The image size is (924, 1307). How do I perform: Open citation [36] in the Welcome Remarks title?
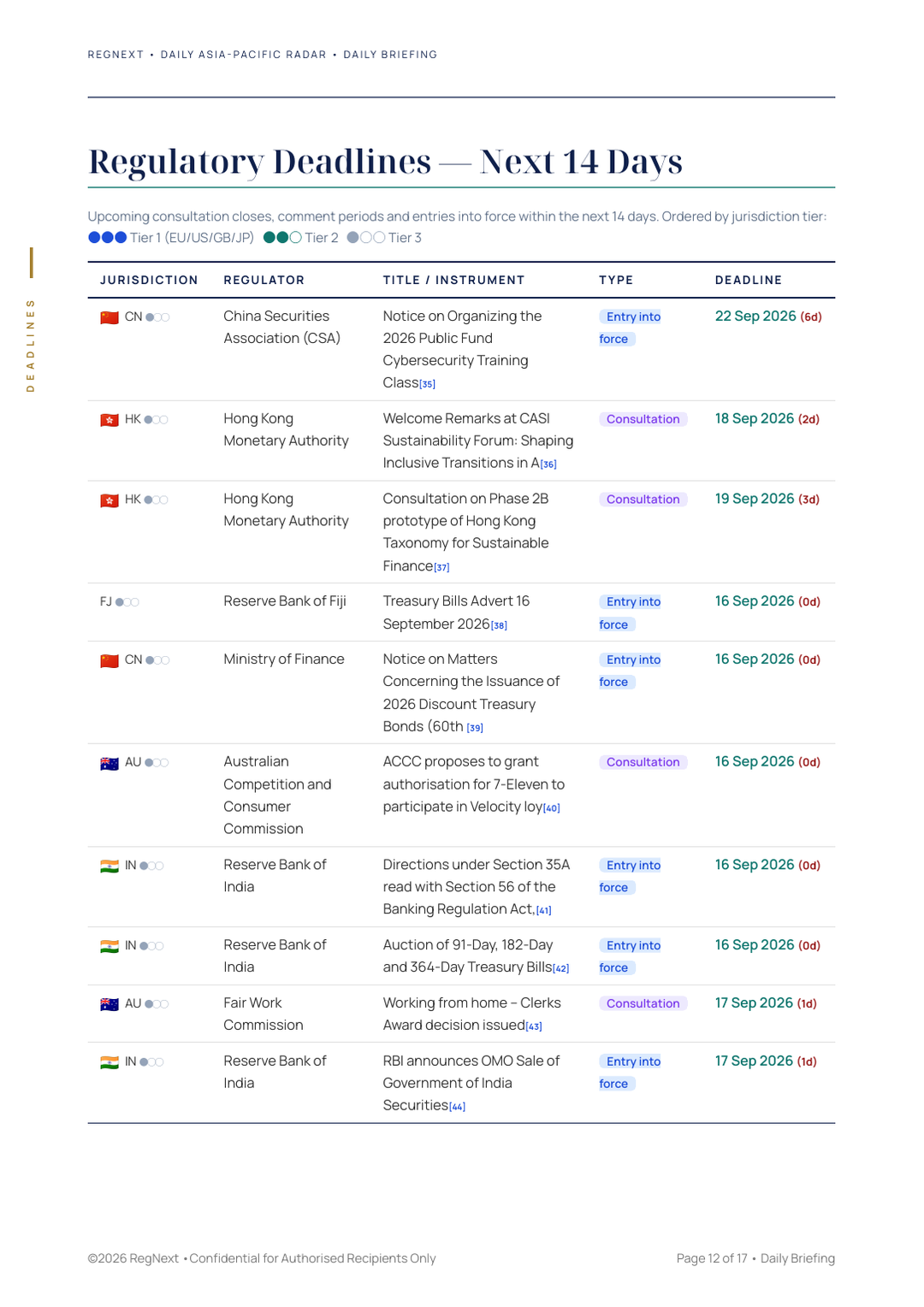pyautogui.click(x=548, y=464)
